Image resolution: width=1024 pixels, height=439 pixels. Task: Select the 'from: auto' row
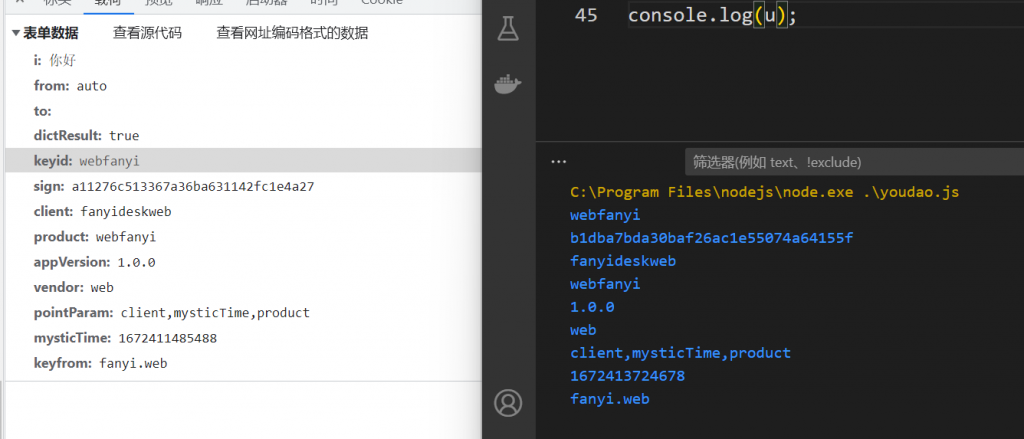[243, 86]
